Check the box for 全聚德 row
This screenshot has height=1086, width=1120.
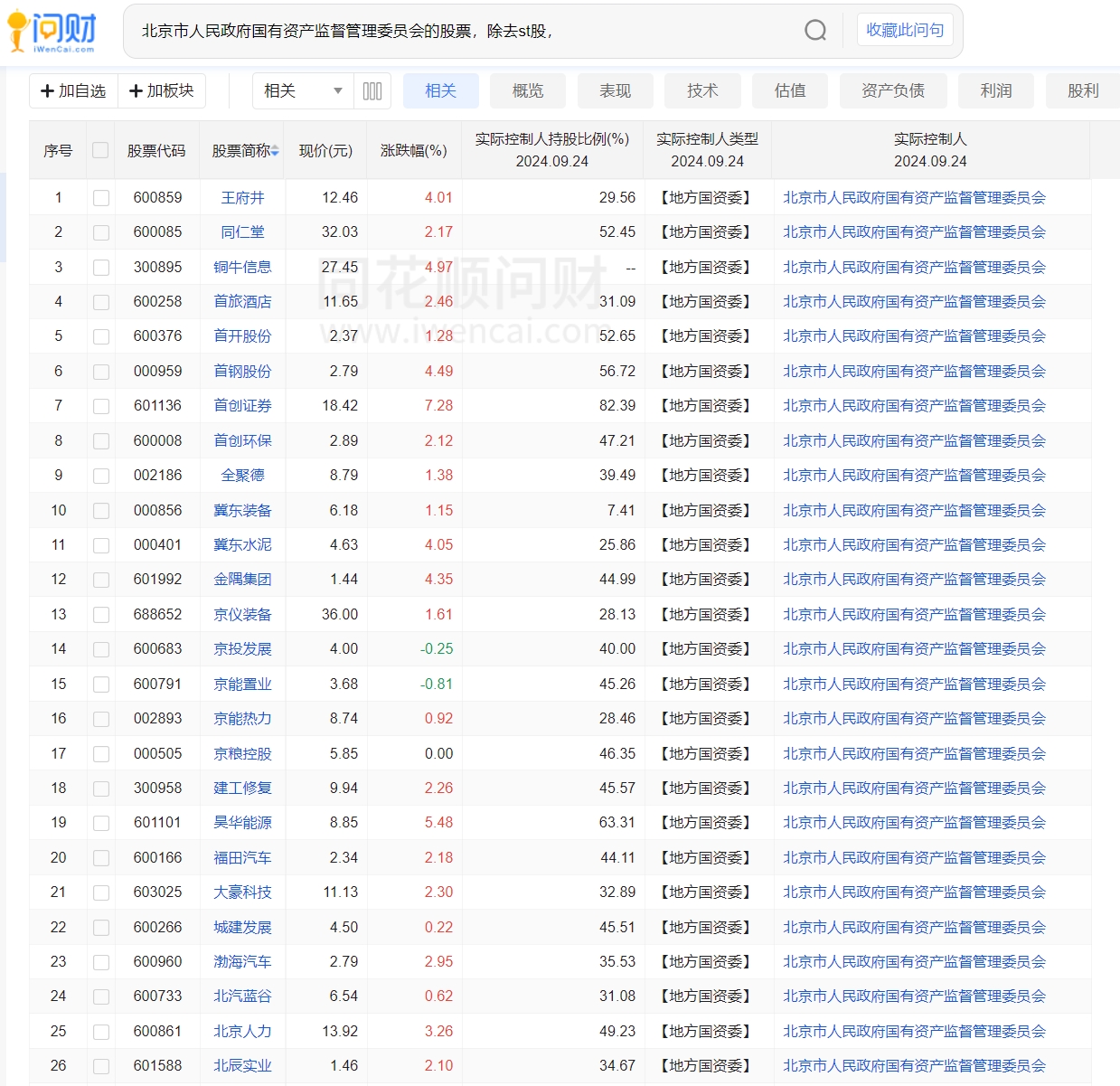click(101, 476)
